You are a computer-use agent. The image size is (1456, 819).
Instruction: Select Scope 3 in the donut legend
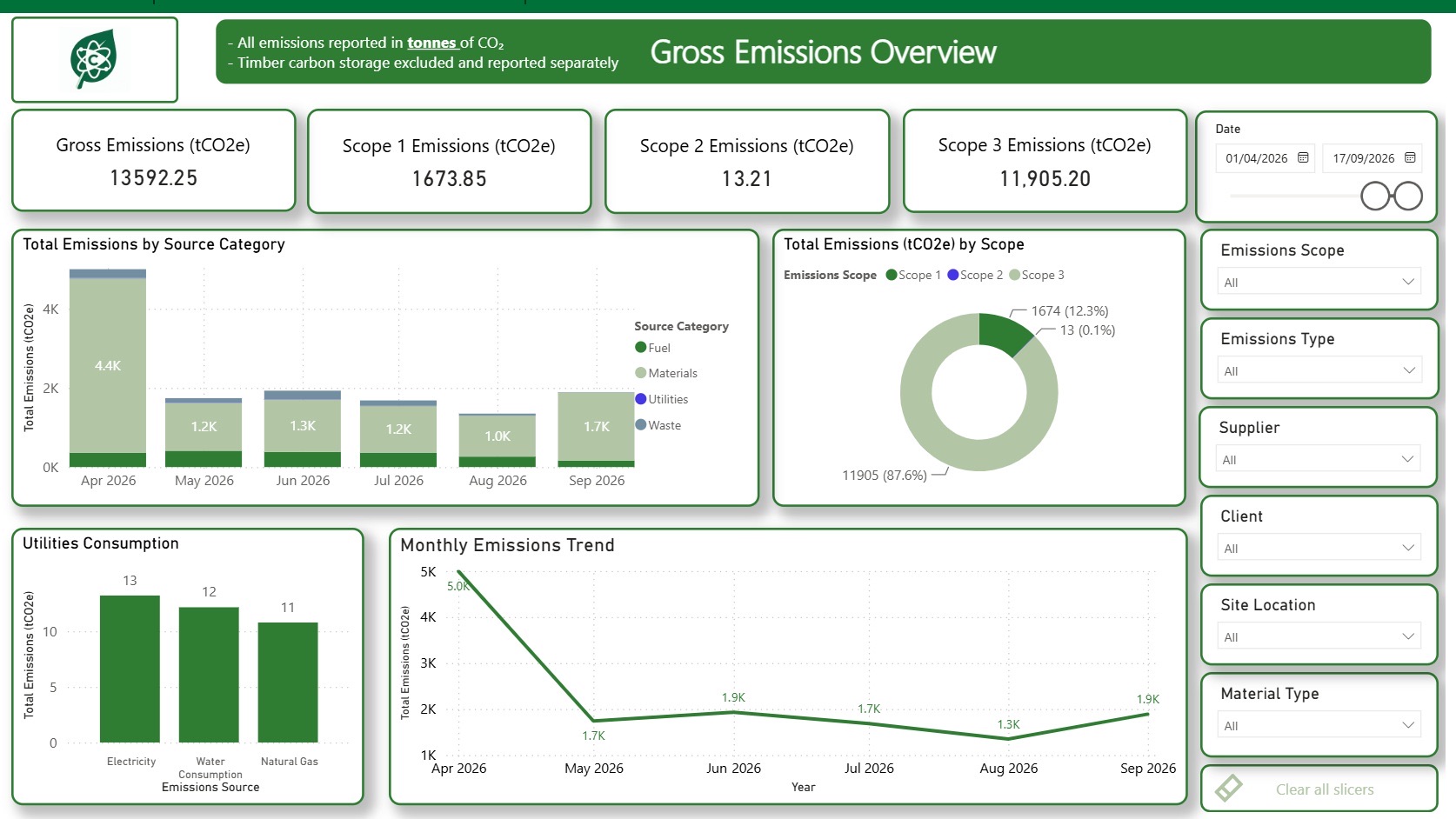pyautogui.click(x=1037, y=275)
